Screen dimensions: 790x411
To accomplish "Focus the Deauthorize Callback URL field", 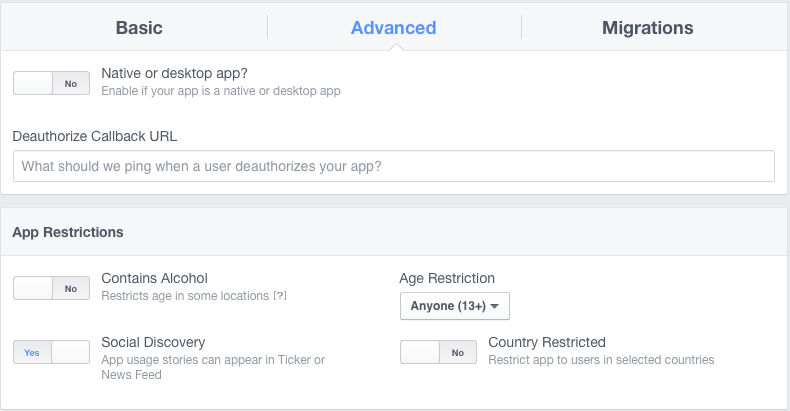I will tap(394, 166).
